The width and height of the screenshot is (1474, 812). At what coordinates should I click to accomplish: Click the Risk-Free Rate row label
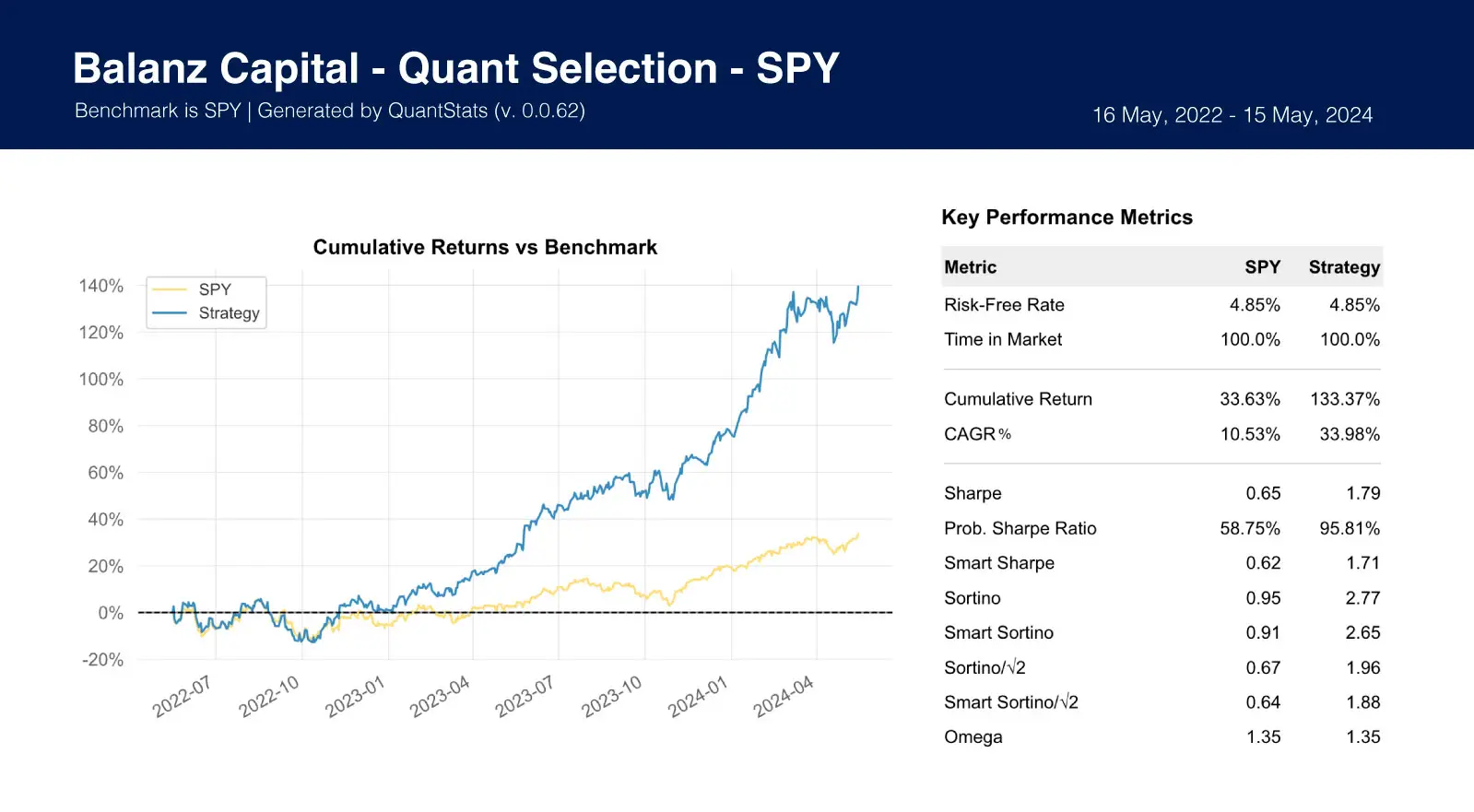[1004, 305]
